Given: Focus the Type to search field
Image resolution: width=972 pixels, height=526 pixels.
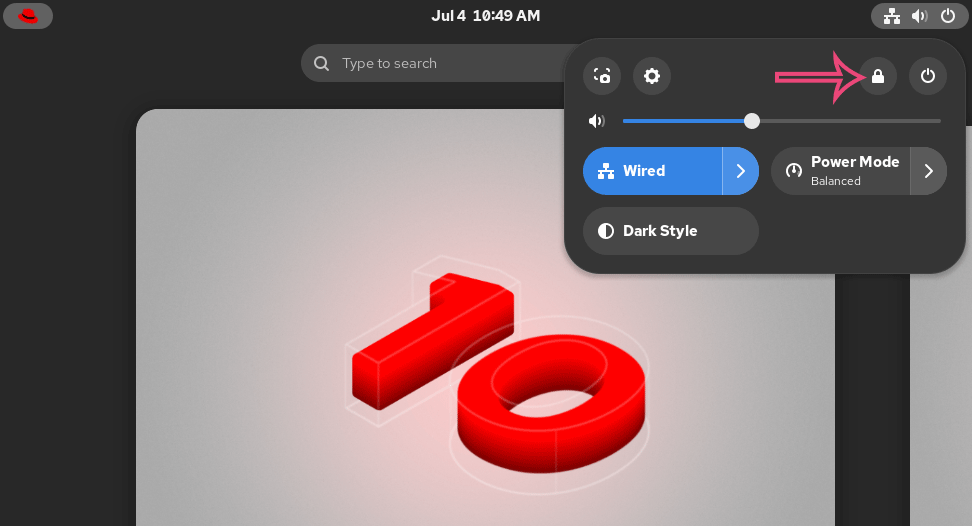Looking at the screenshot, I should 434,63.
